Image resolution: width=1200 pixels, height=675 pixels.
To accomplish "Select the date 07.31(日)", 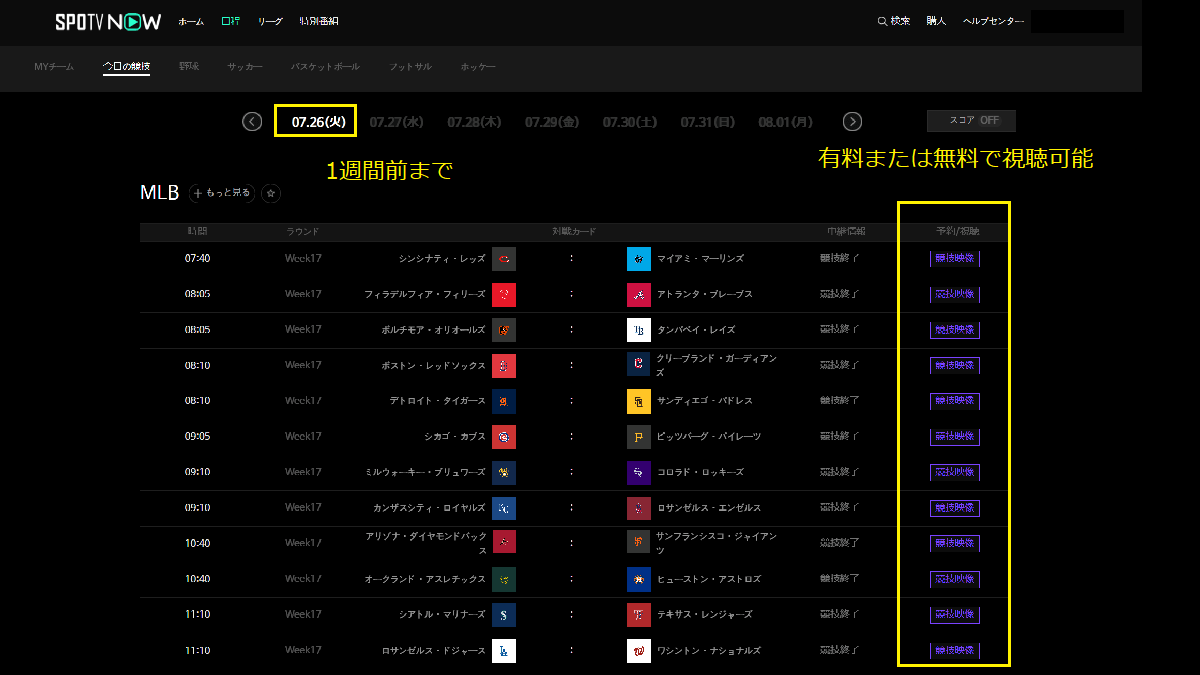I will pyautogui.click(x=708, y=122).
